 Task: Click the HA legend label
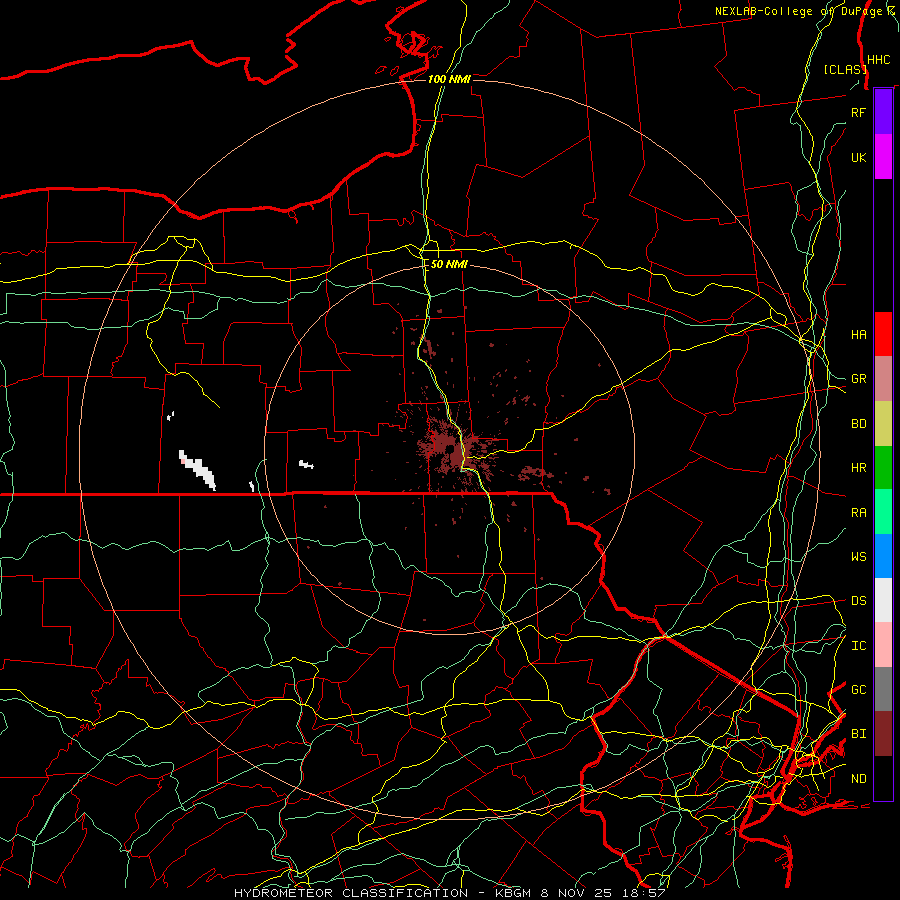[858, 334]
